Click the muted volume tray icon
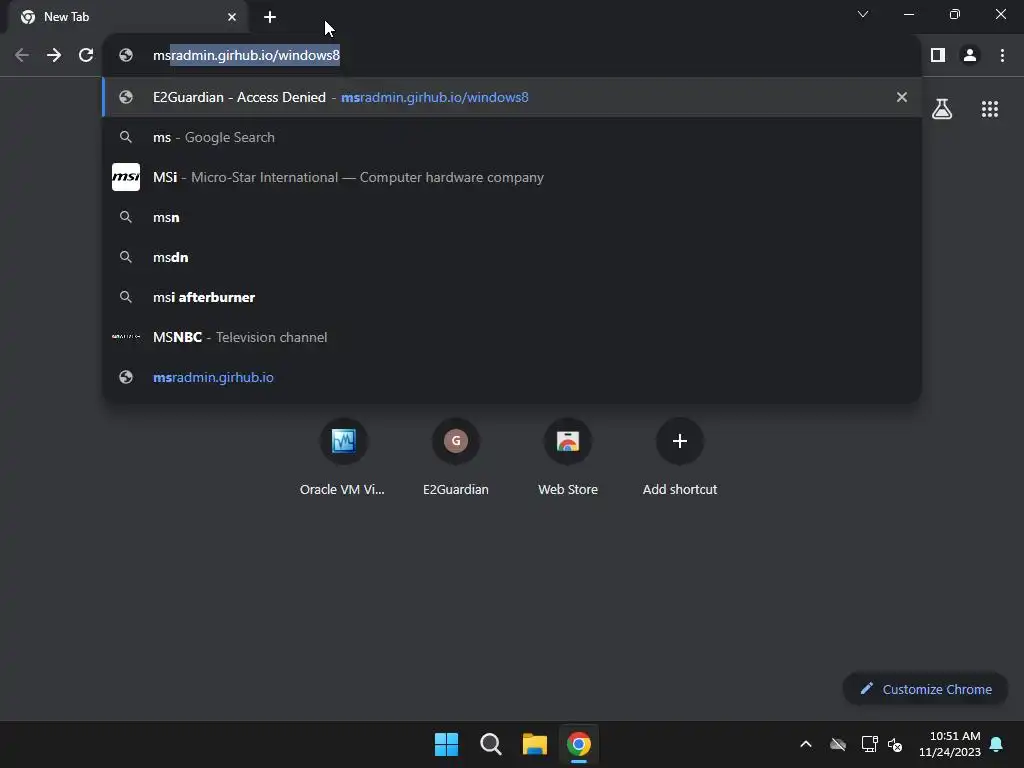The height and width of the screenshot is (768, 1024). click(x=895, y=744)
